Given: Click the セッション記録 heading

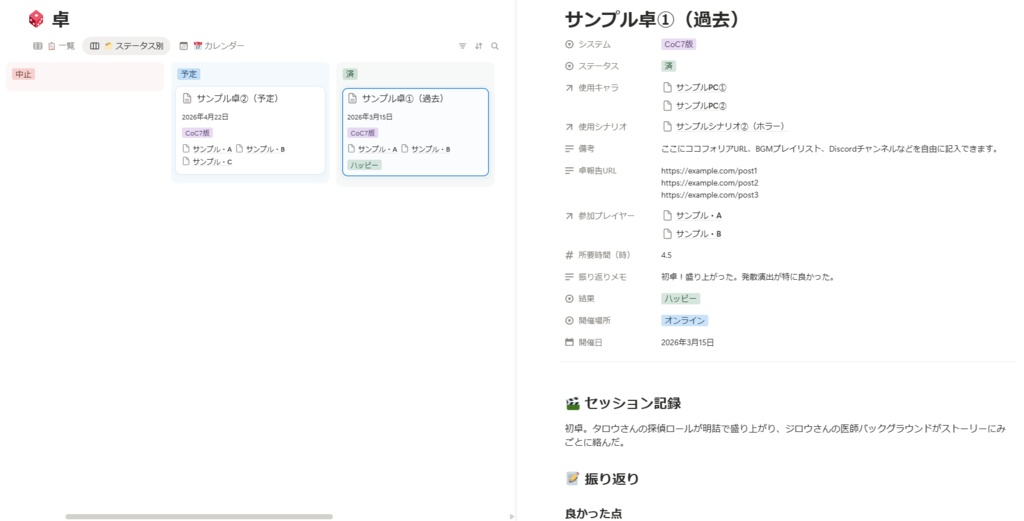Looking at the screenshot, I should pos(632,403).
